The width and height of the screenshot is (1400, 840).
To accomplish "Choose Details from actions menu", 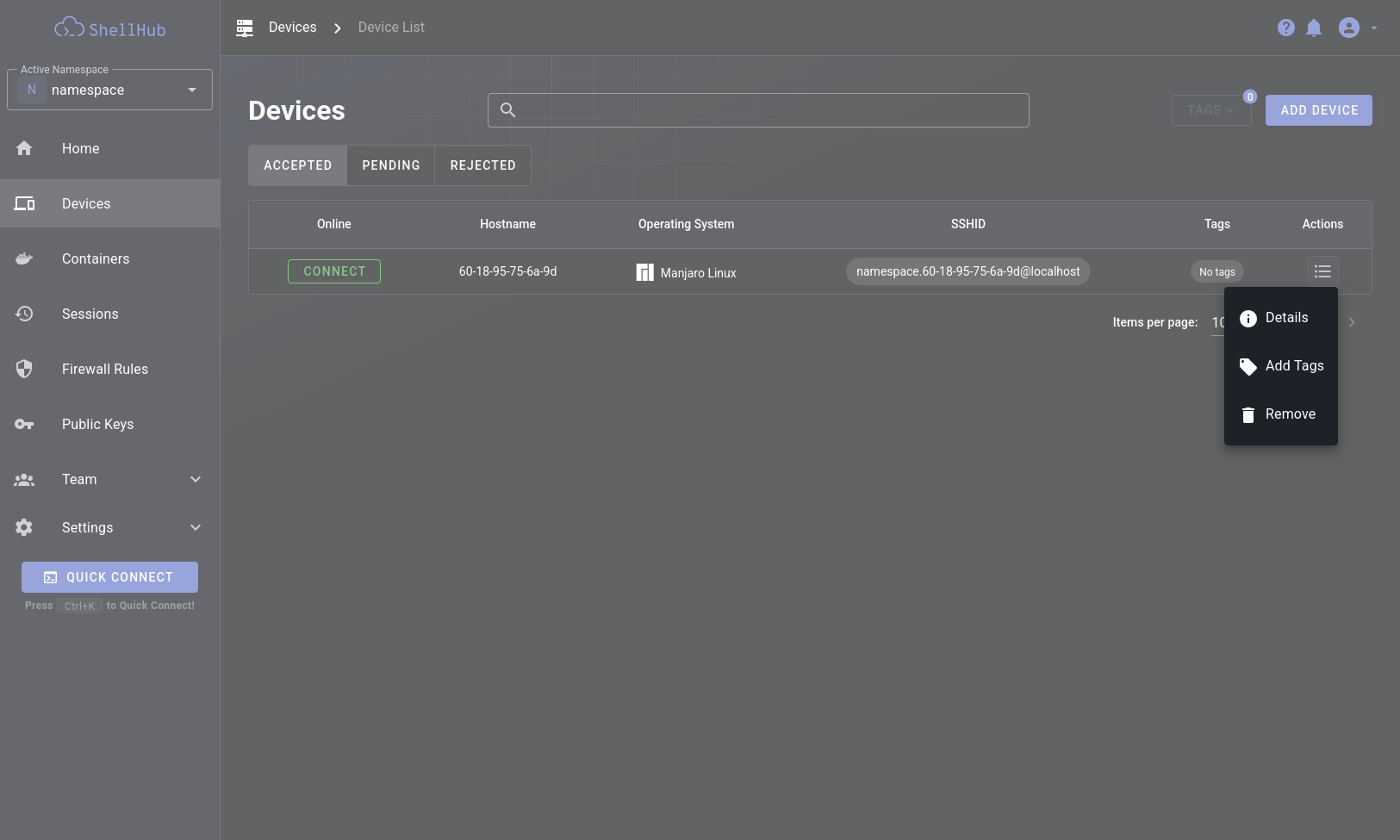I will pyautogui.click(x=1281, y=318).
